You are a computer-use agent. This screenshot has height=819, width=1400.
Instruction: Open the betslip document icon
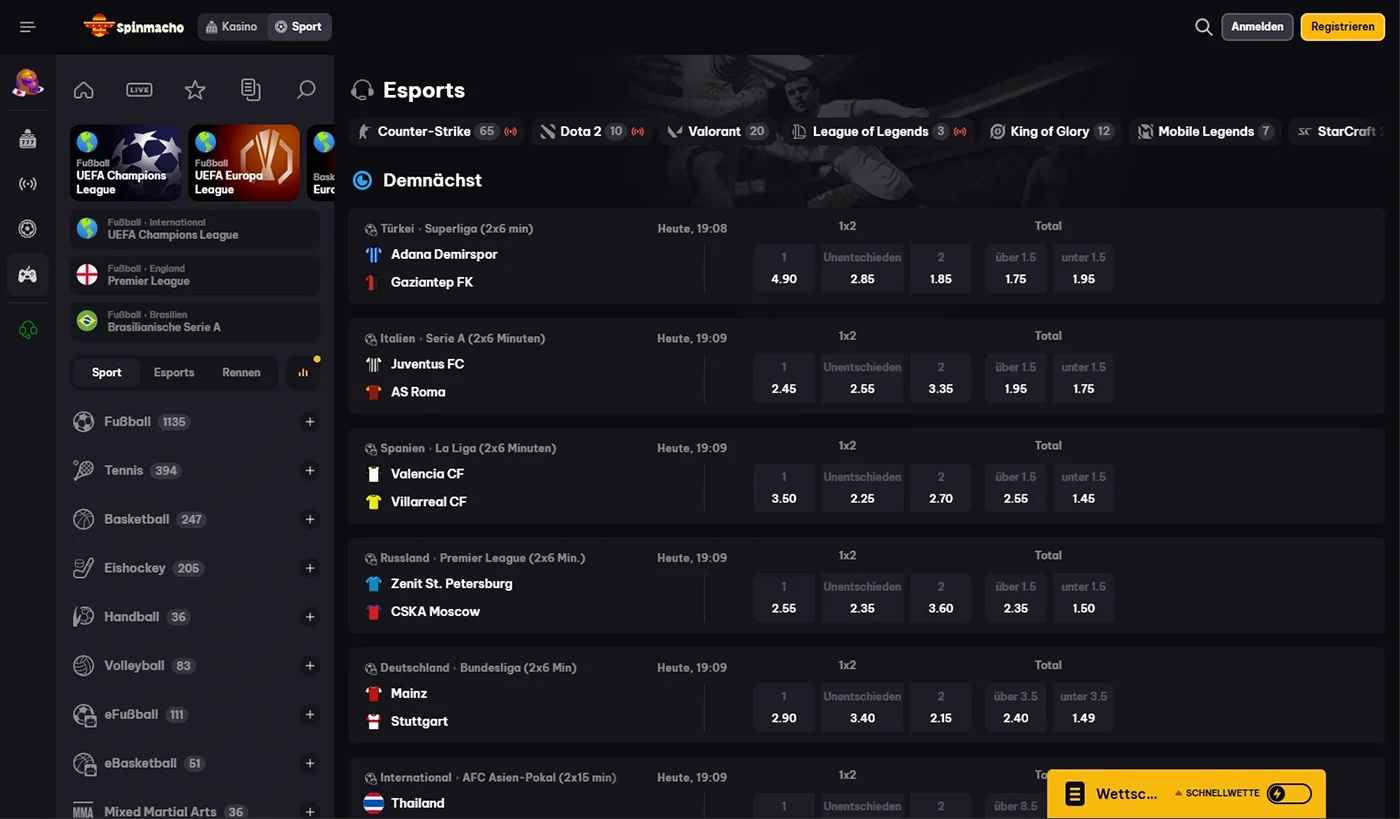[x=250, y=89]
